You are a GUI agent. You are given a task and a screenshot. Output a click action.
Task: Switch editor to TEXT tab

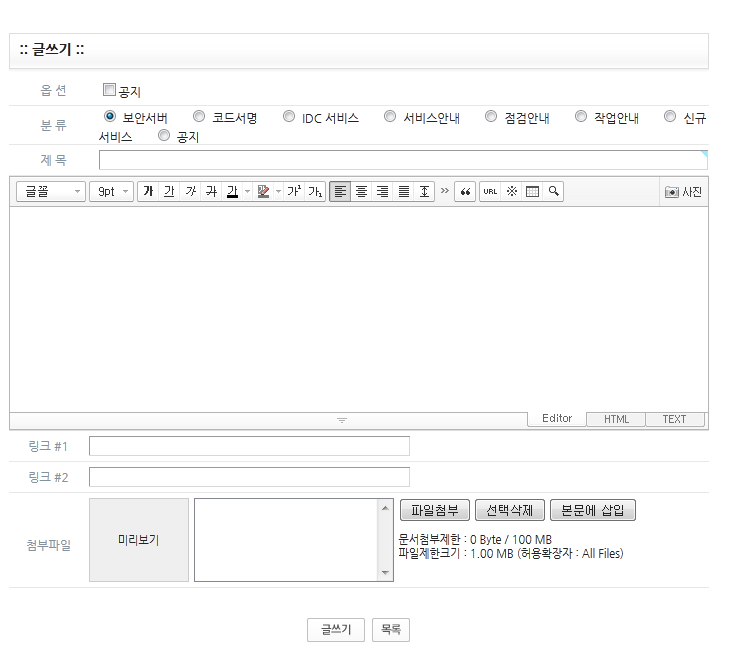coord(674,420)
